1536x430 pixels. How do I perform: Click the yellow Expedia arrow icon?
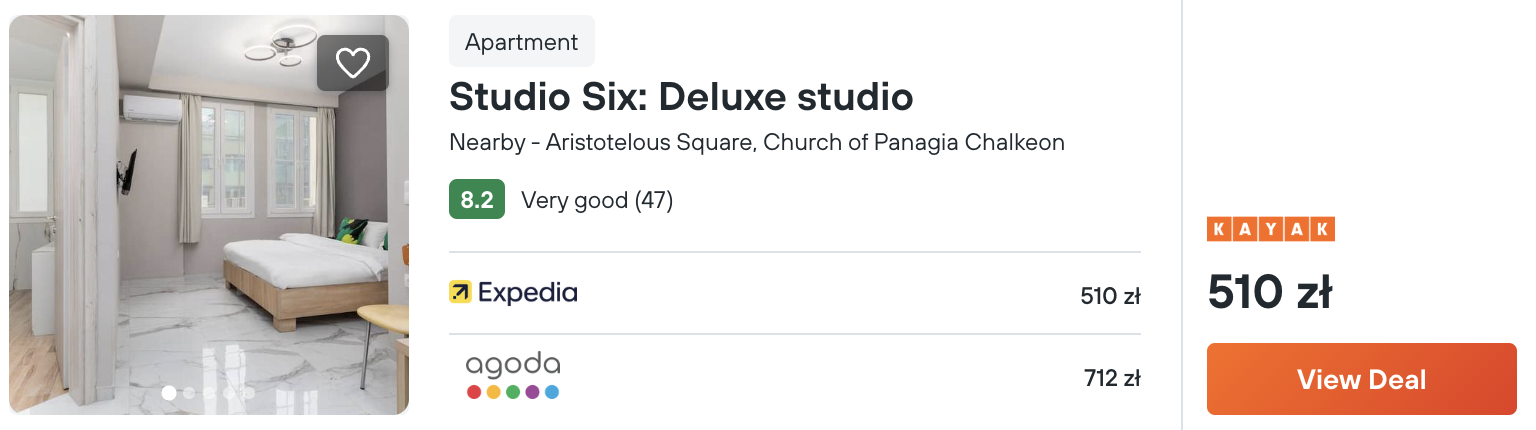pos(460,292)
